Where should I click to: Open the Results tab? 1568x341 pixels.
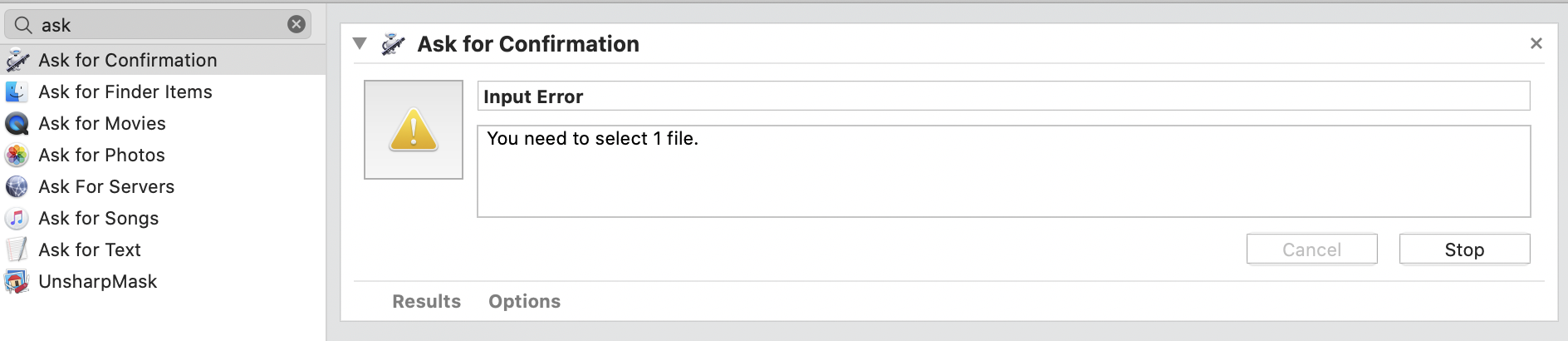tap(426, 301)
